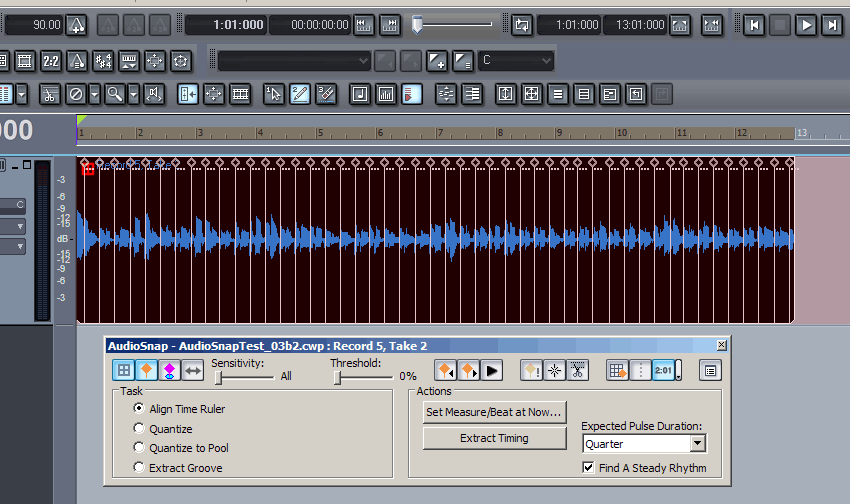Select the Quantize to Pool option

click(x=139, y=448)
